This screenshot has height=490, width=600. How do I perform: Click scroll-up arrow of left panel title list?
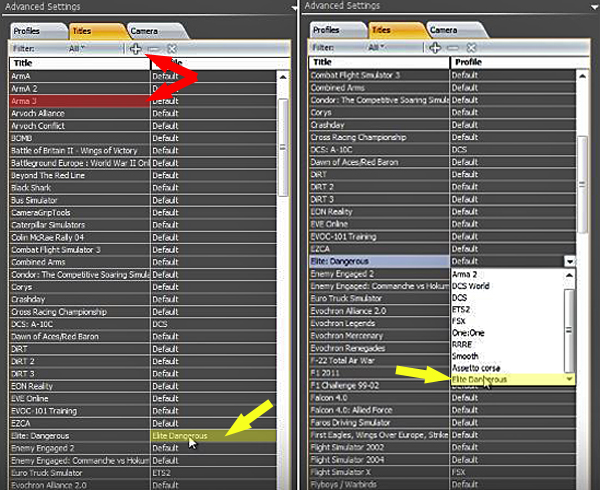[x=283, y=77]
